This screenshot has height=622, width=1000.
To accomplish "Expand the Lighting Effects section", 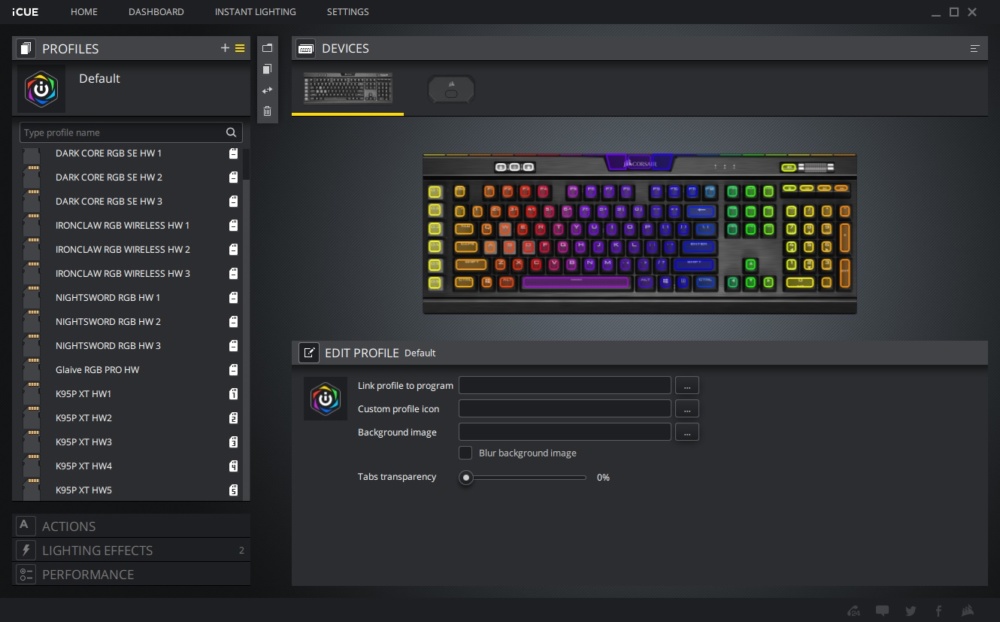I will (x=131, y=550).
